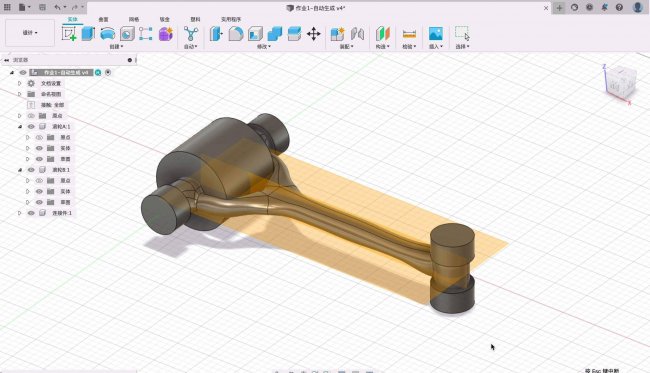The width and height of the screenshot is (650, 373).
Task: Open the data panel grid icon
Action: (7, 7)
